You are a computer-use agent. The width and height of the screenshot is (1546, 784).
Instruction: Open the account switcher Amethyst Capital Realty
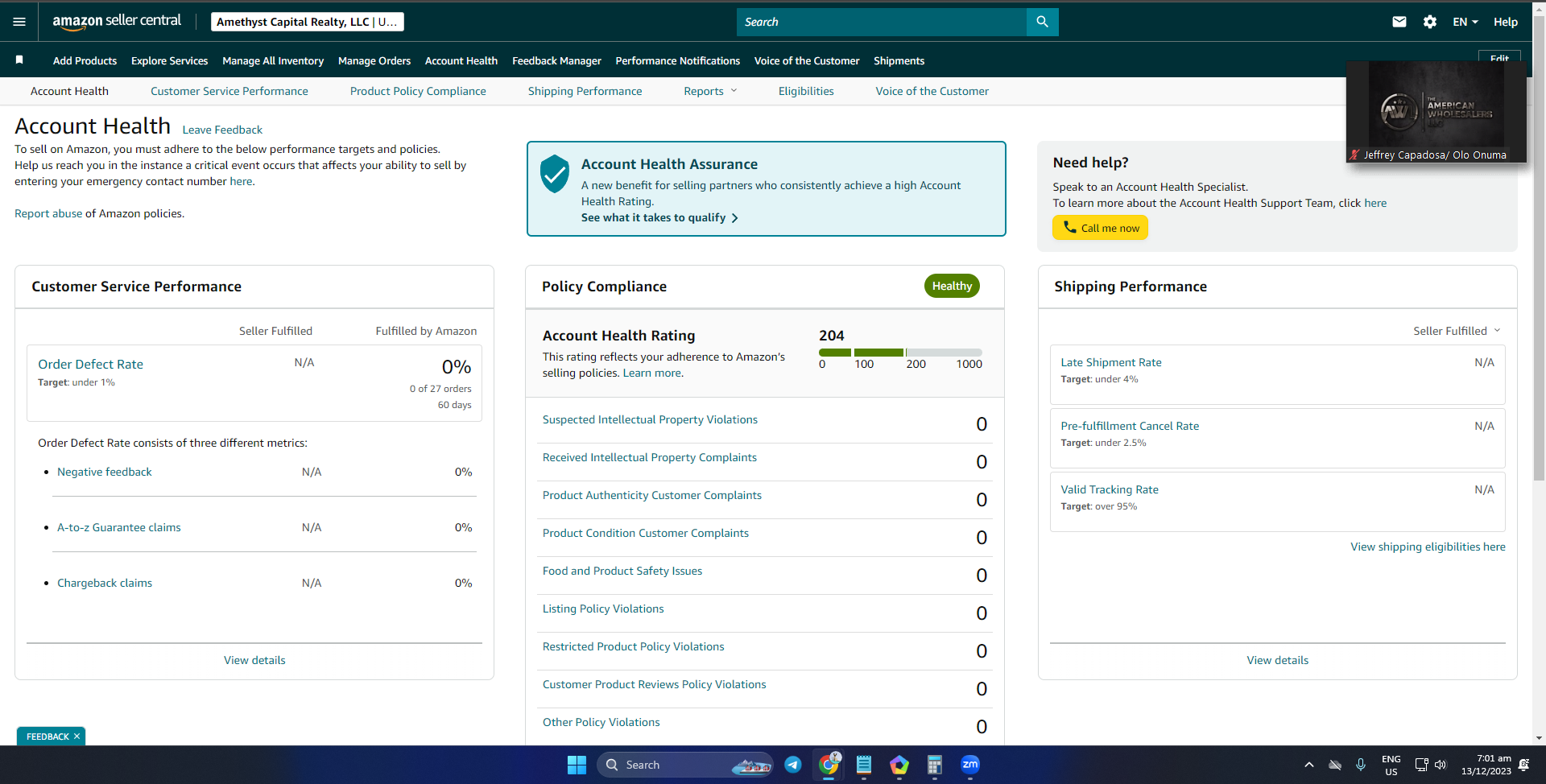click(x=308, y=22)
